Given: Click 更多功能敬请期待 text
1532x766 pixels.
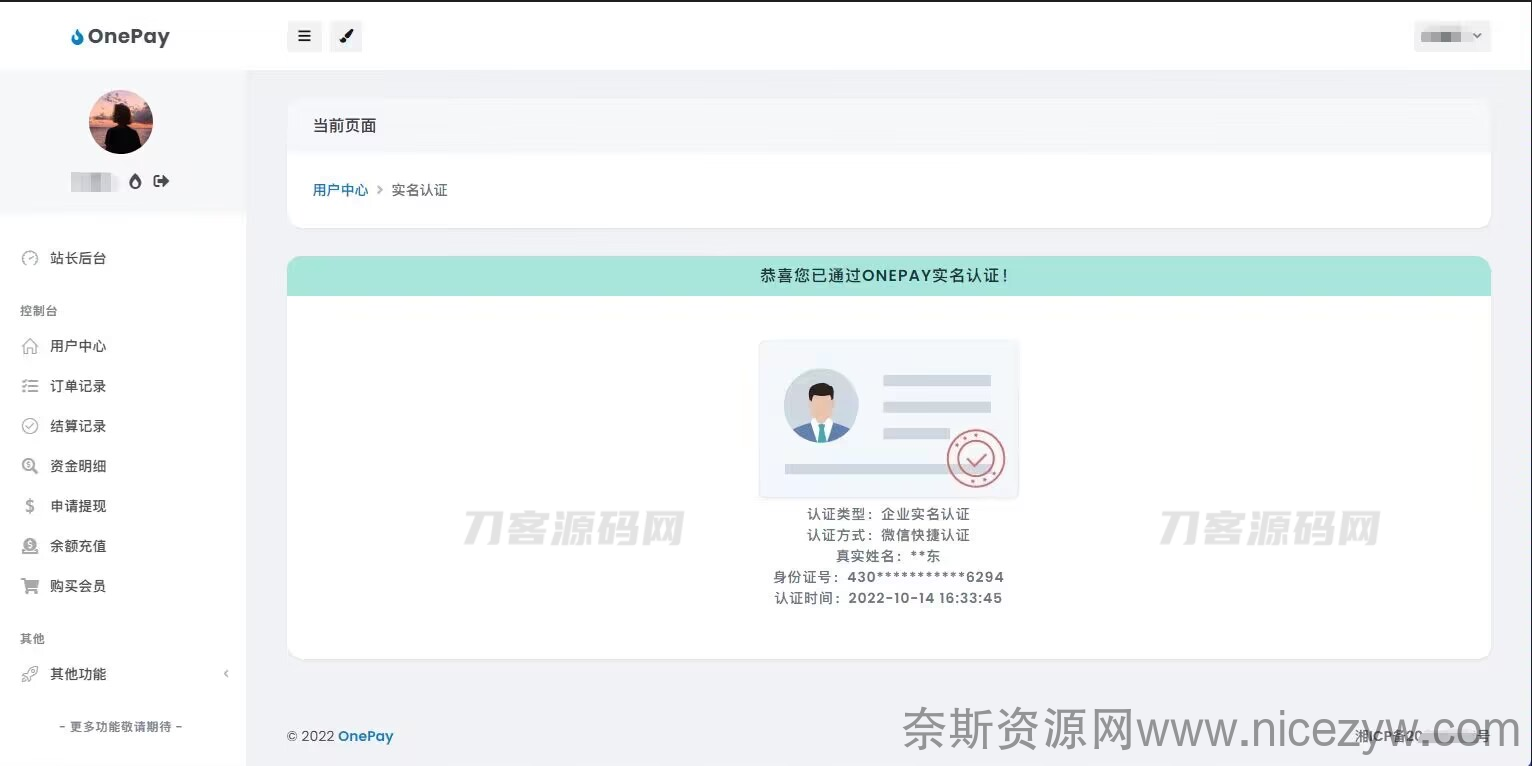Looking at the screenshot, I should pos(120,727).
